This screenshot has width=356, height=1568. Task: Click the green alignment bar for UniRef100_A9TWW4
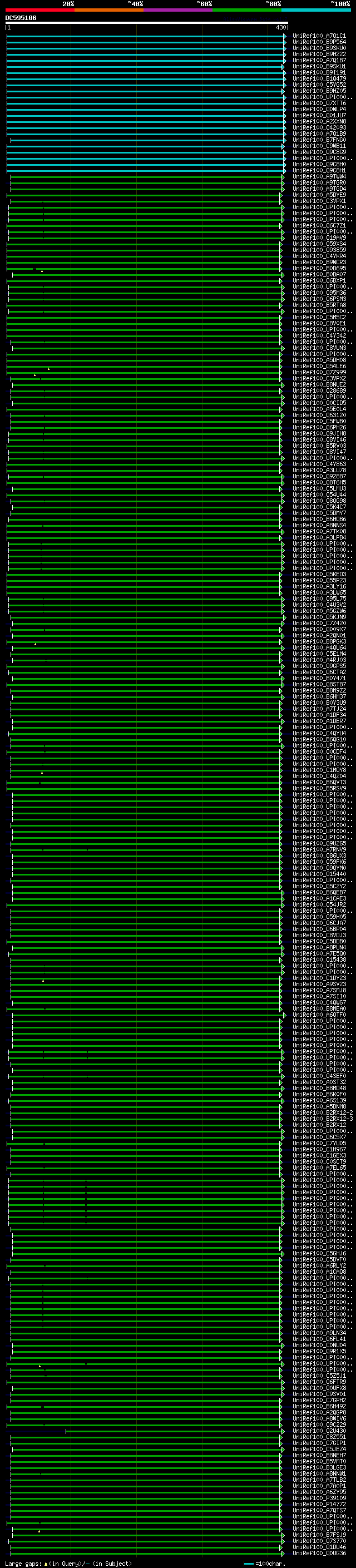147,177
